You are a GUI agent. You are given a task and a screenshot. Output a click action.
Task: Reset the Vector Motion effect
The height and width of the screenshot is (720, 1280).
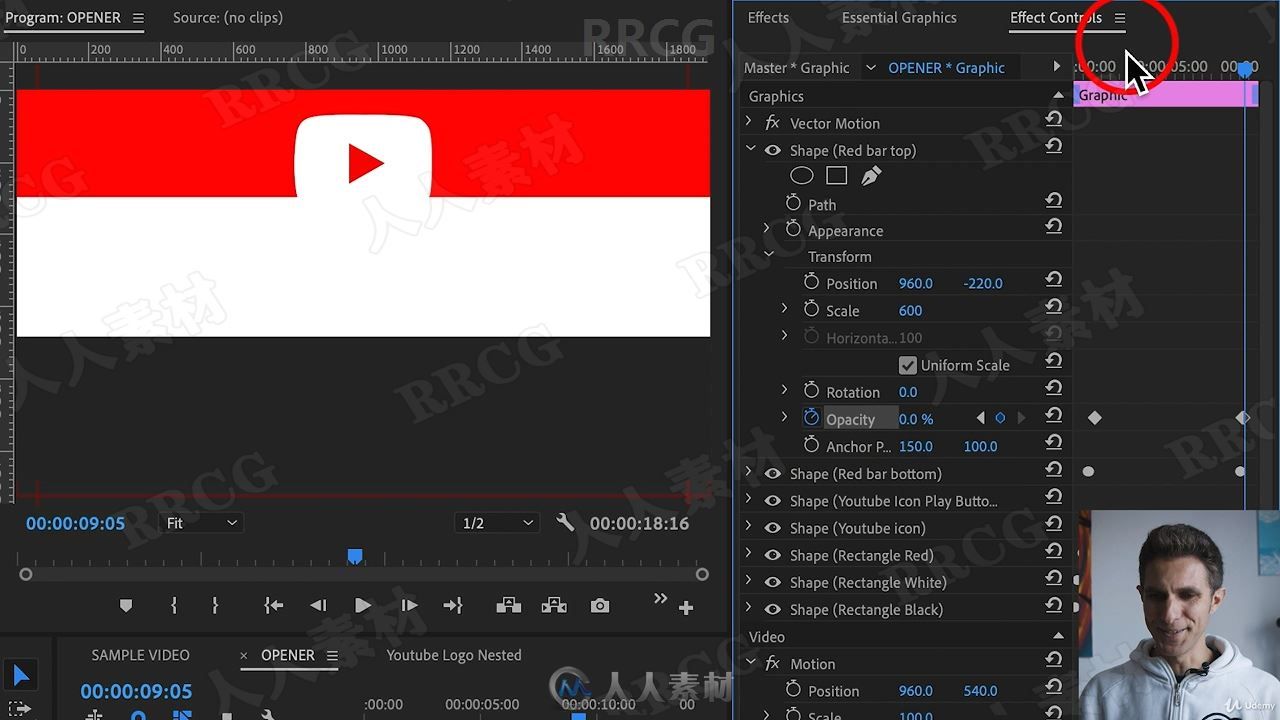point(1053,120)
